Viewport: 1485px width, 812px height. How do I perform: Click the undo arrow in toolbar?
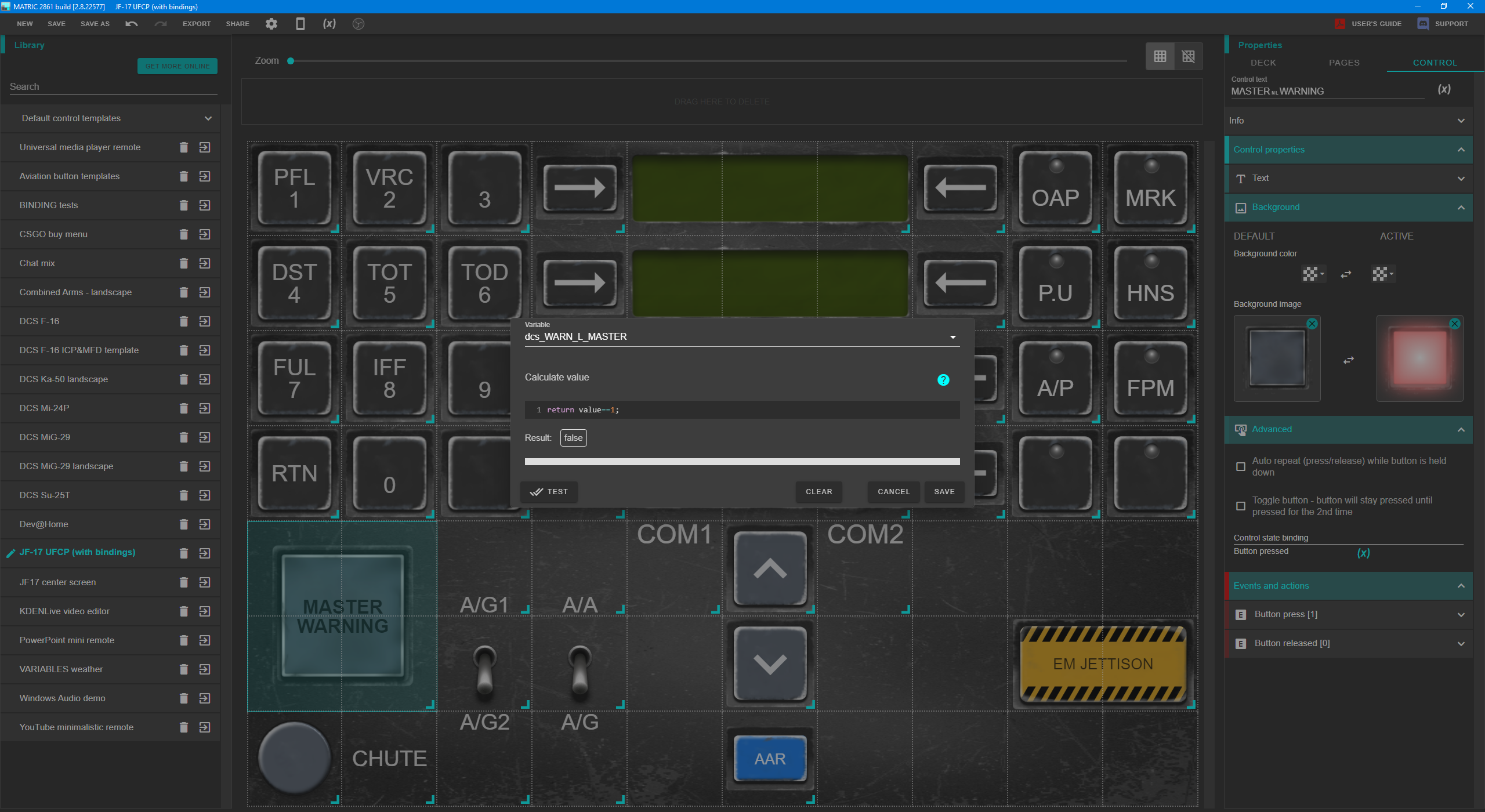coord(132,24)
